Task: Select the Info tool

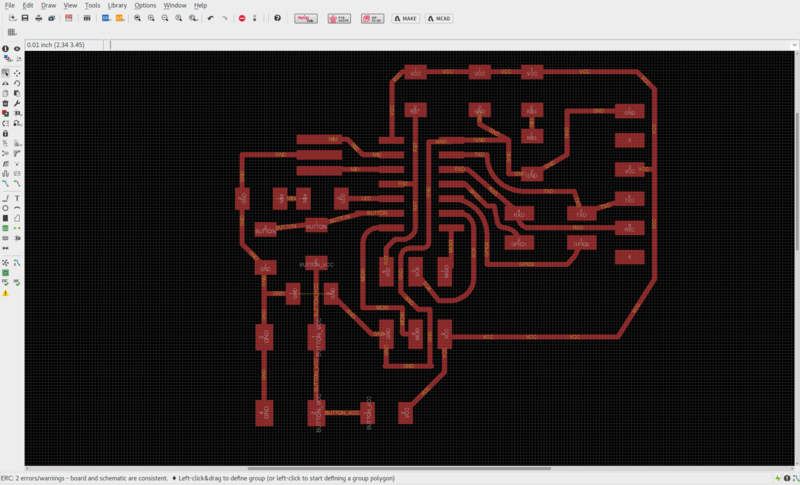Action: pos(5,48)
